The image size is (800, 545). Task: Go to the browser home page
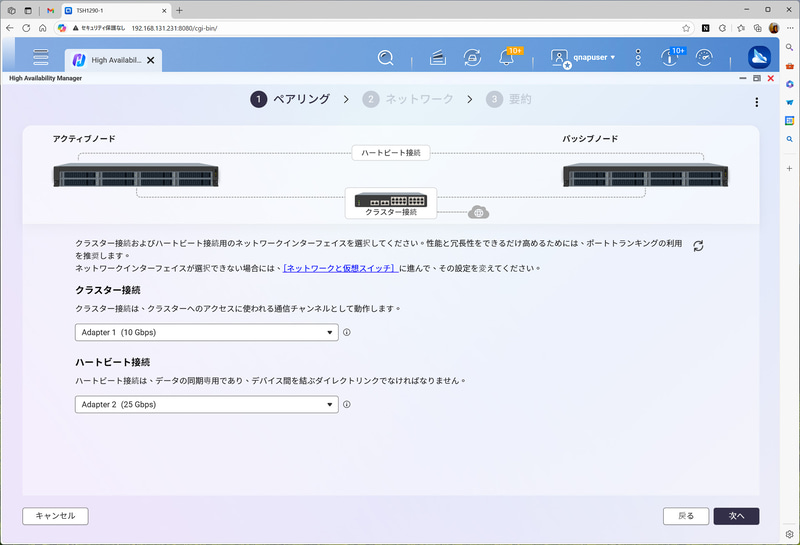click(43, 28)
